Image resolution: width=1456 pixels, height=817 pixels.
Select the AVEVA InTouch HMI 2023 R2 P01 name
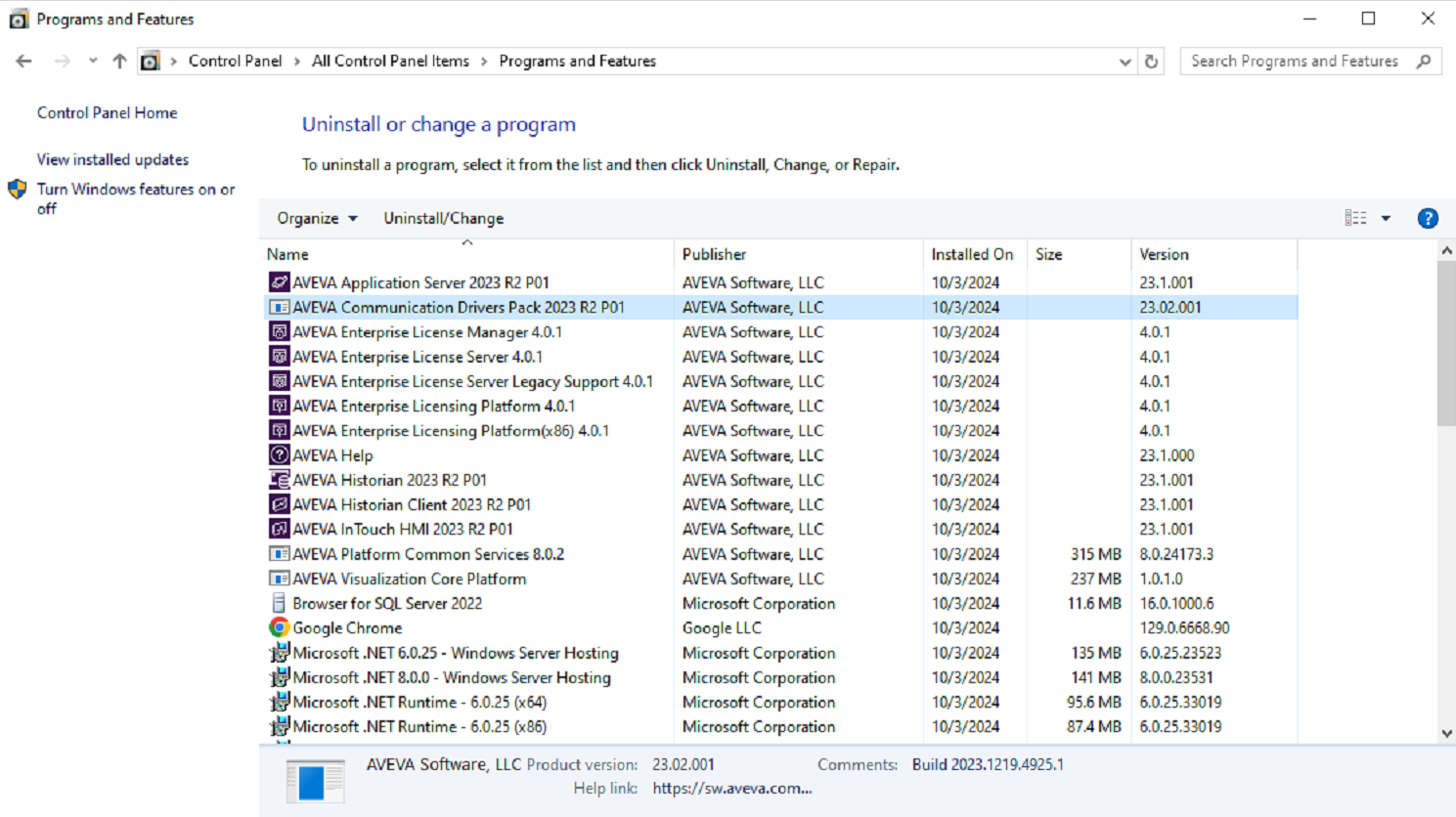pyautogui.click(x=403, y=529)
